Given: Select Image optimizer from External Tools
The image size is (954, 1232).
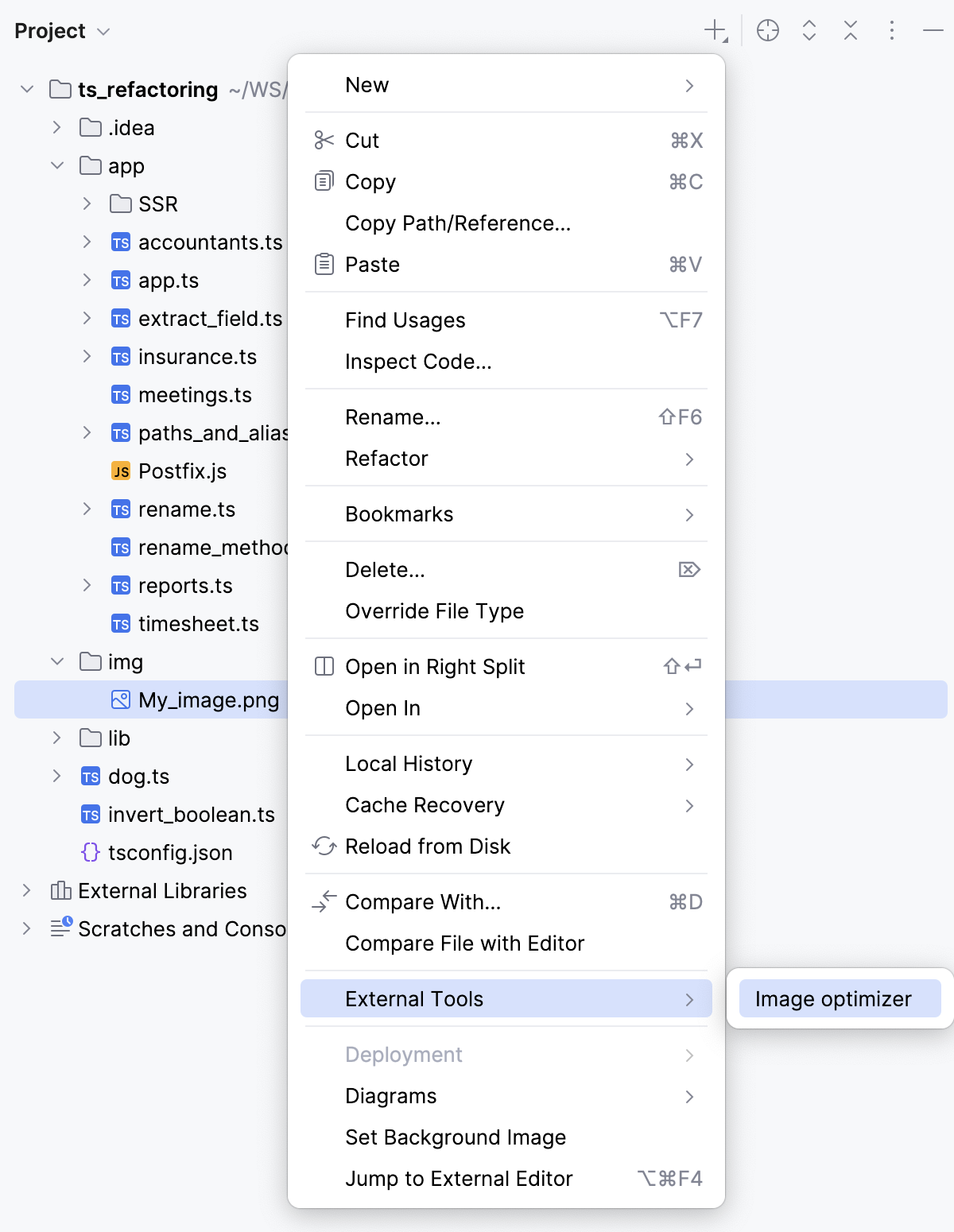Looking at the screenshot, I should 833,998.
